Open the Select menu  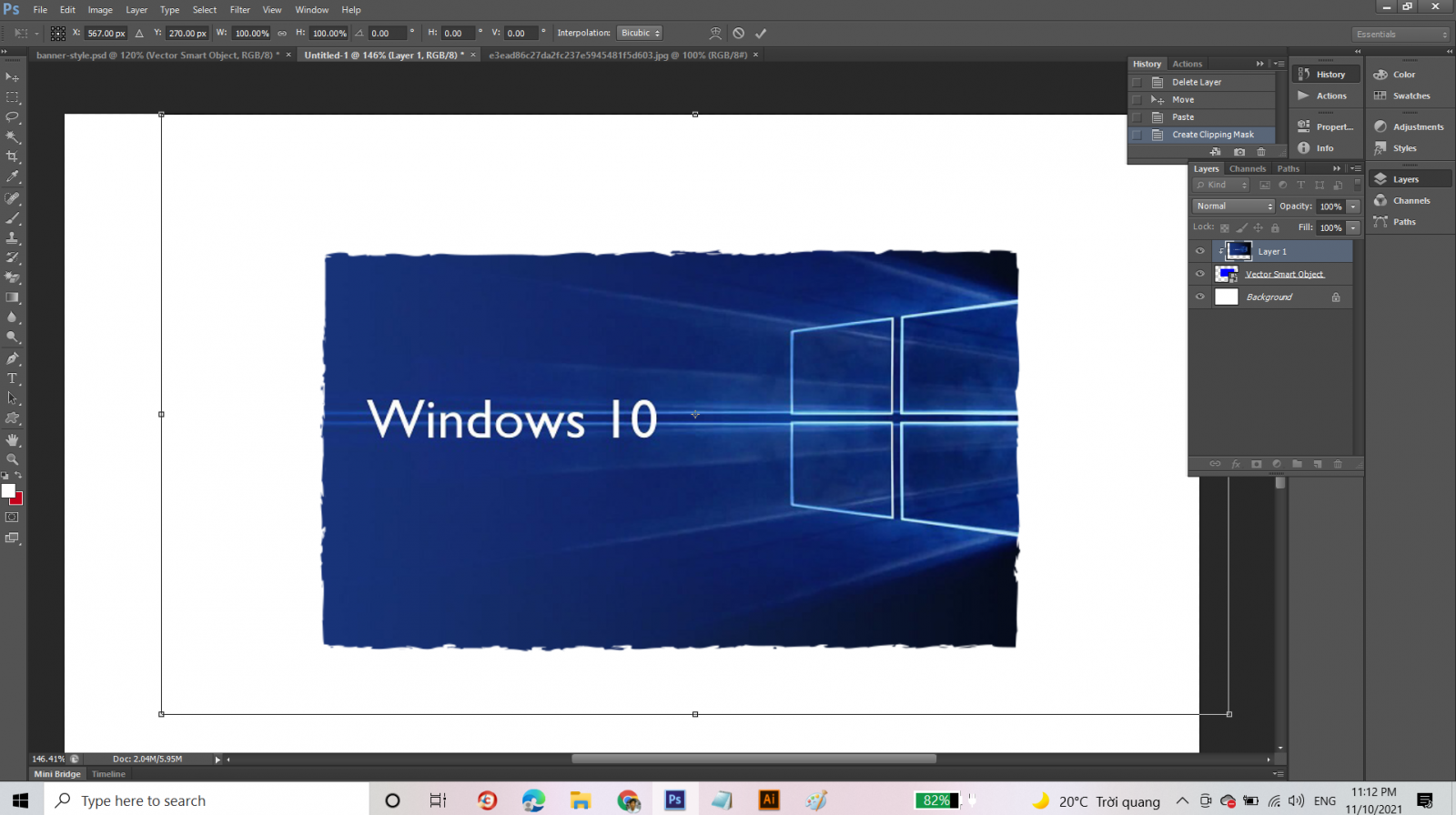pos(205,10)
